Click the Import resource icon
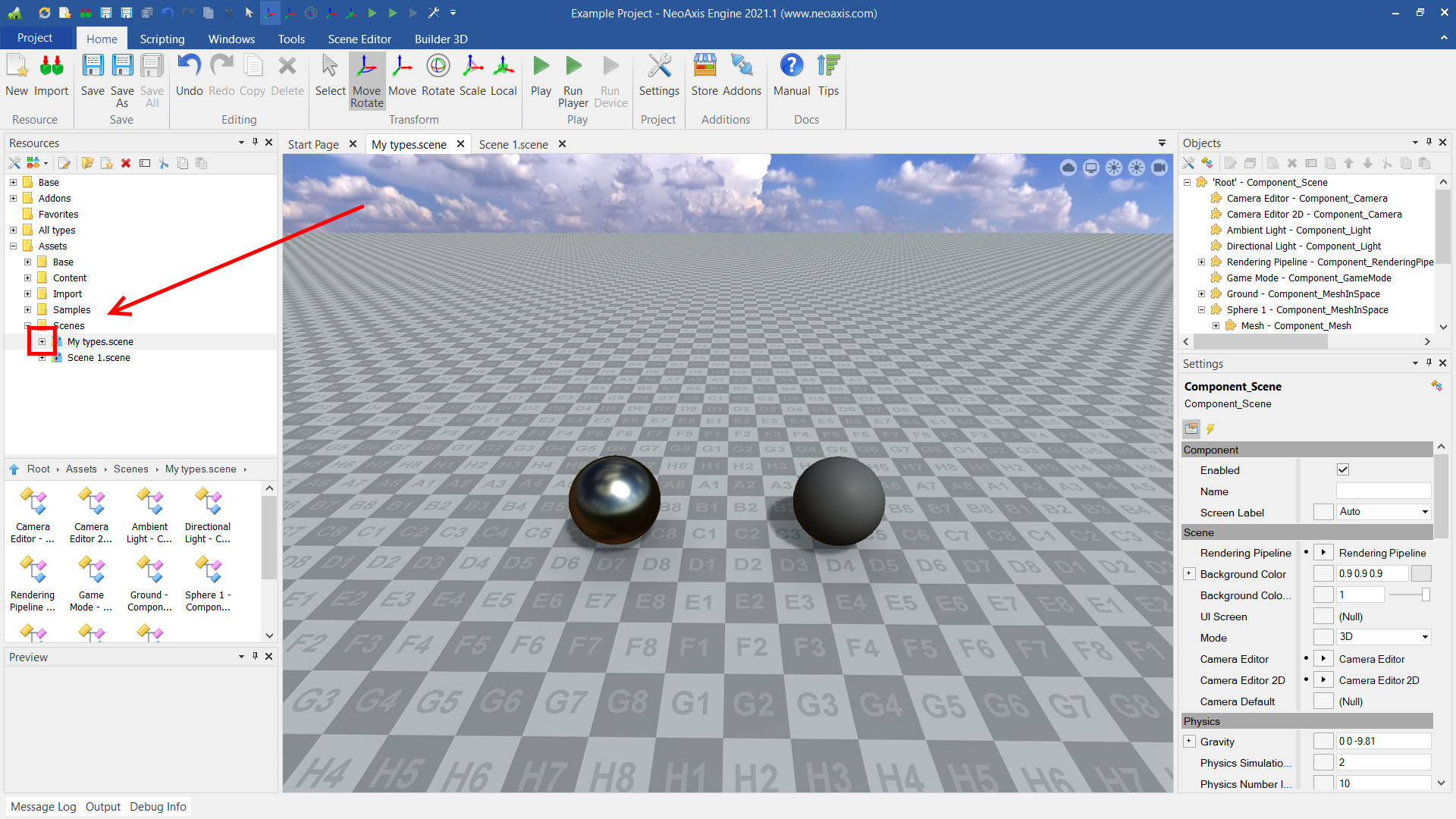Image resolution: width=1456 pixels, height=819 pixels. pos(51,75)
